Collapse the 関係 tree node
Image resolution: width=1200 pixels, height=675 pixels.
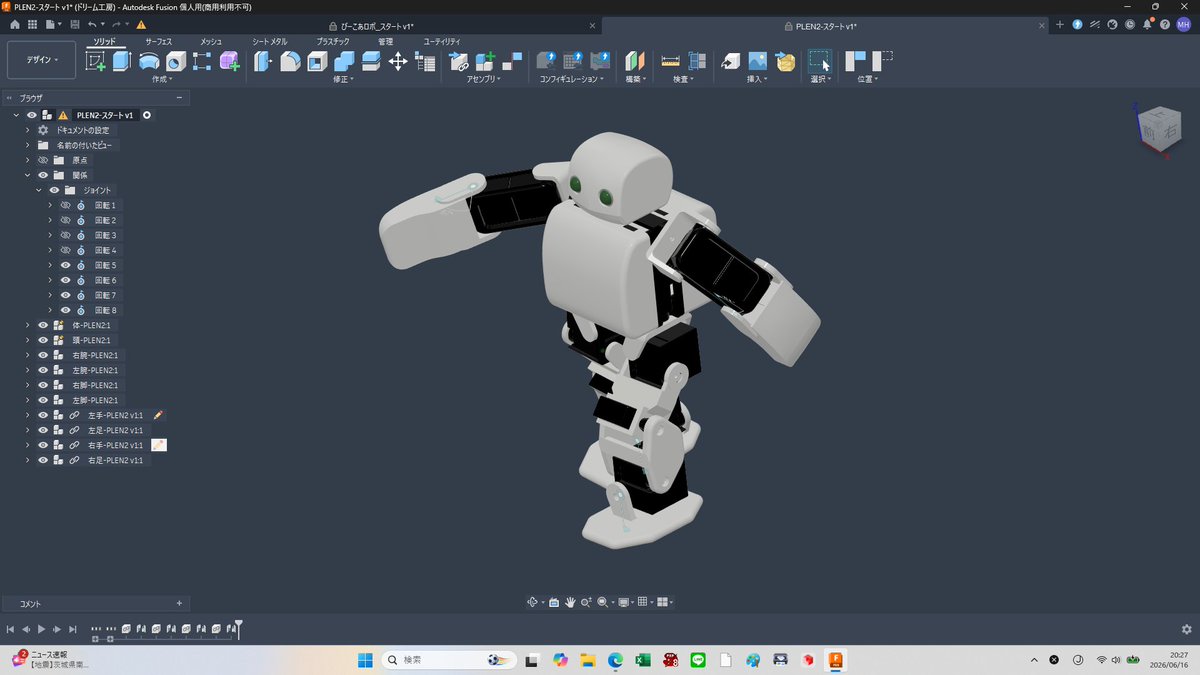point(28,175)
